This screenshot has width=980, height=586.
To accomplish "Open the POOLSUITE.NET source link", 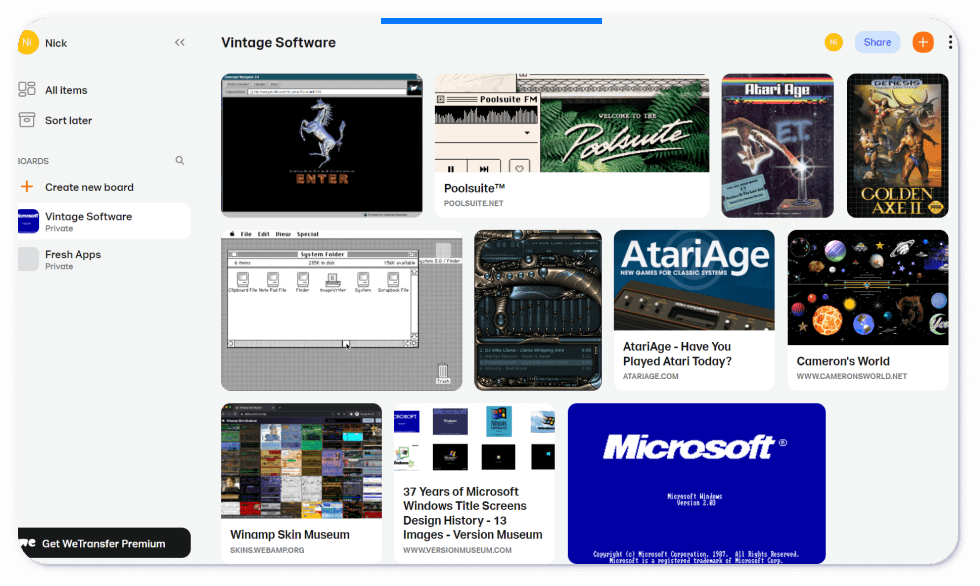I will tap(474, 203).
